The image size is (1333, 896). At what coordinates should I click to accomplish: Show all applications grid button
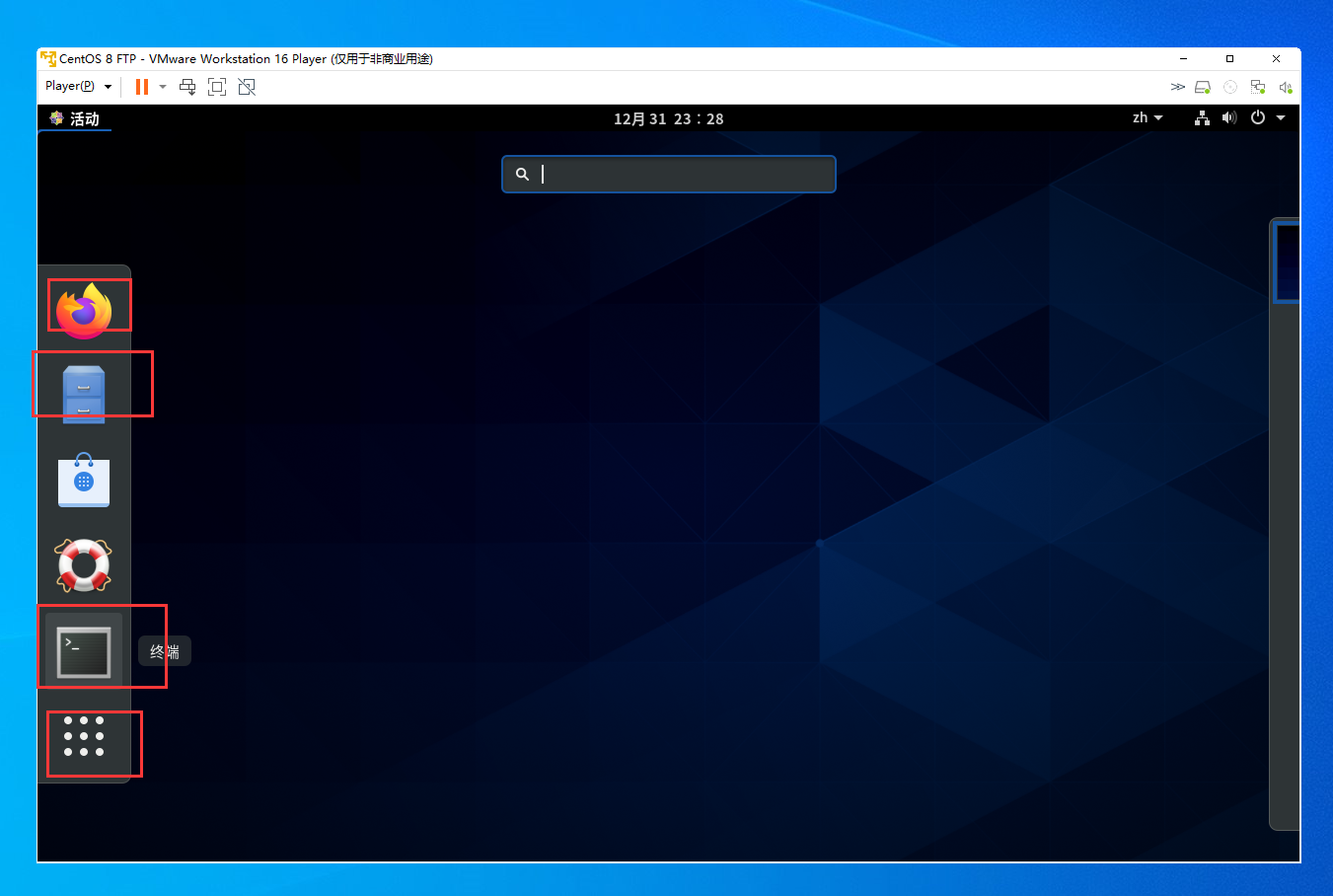pyautogui.click(x=84, y=737)
